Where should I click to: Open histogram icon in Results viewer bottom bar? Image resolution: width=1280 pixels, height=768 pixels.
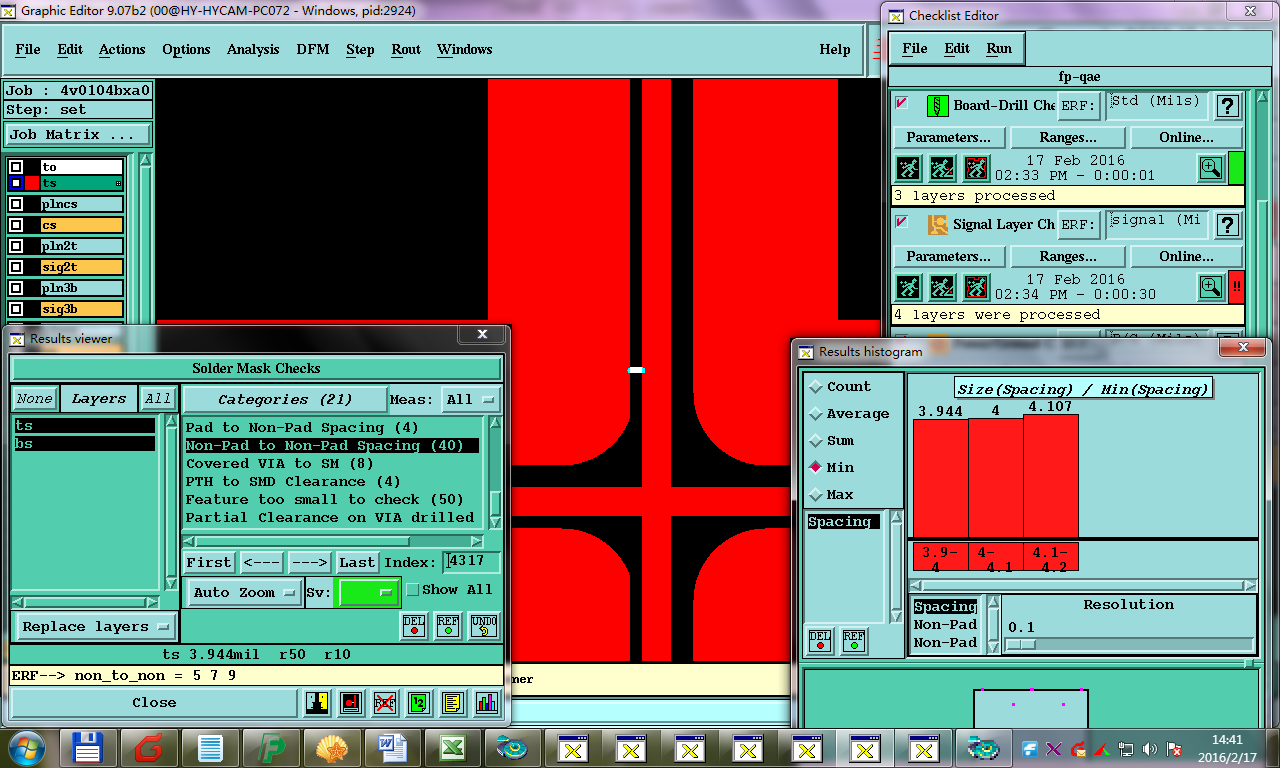[x=486, y=703]
